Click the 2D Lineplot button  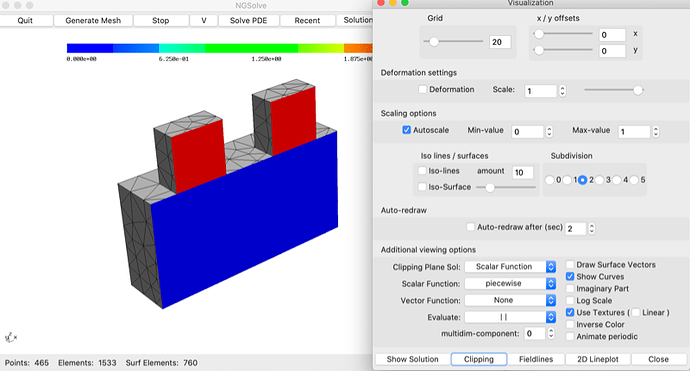598,359
